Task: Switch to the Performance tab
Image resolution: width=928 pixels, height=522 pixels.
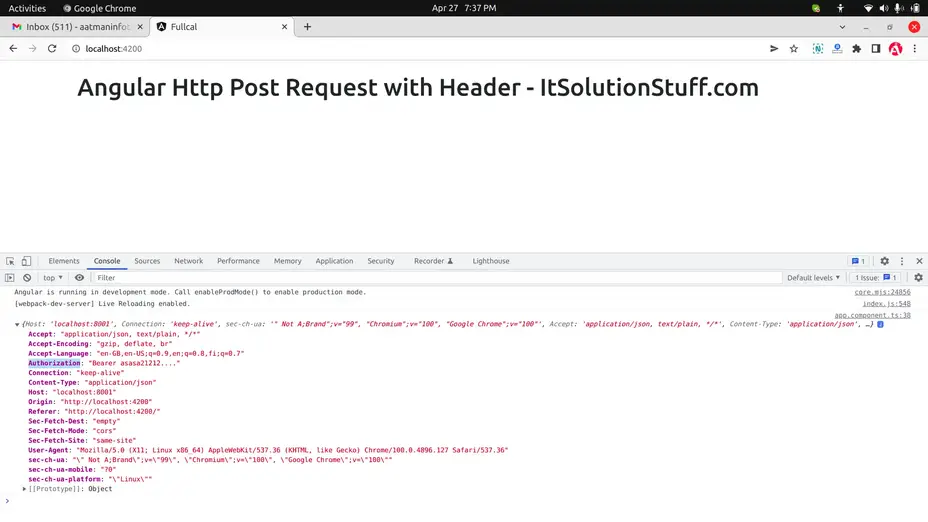Action: [x=238, y=261]
